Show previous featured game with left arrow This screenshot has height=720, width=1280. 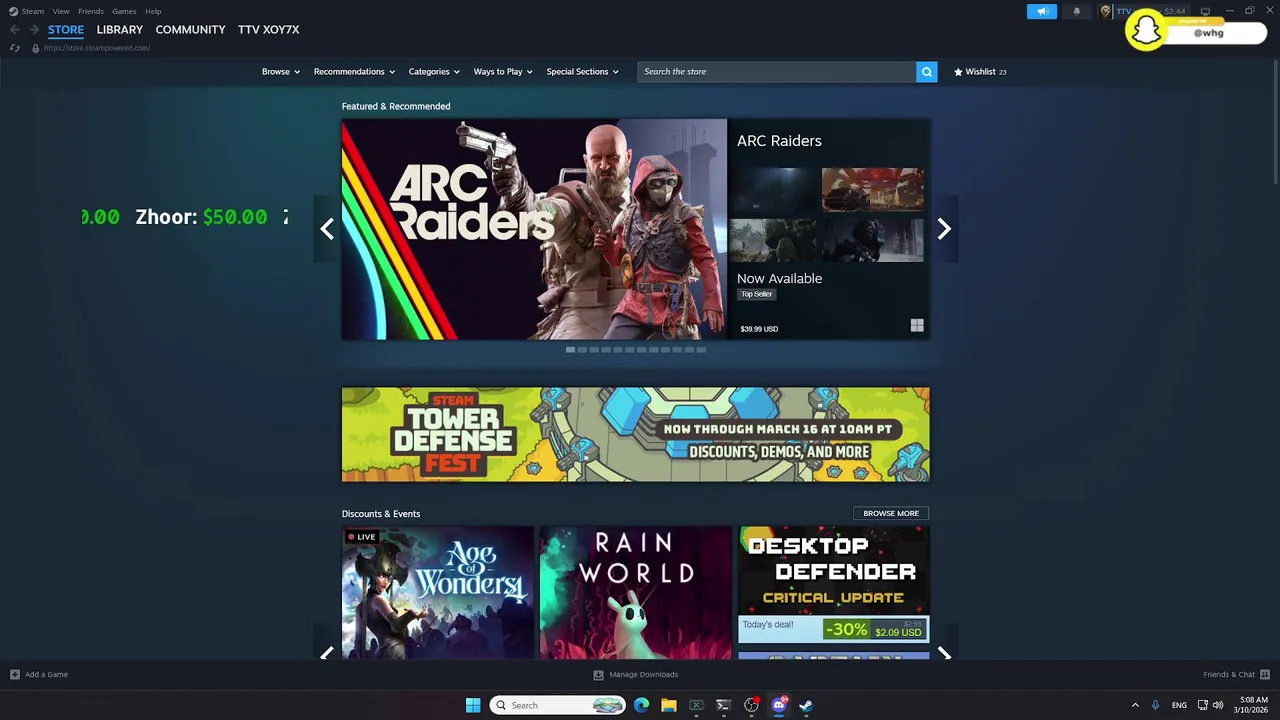tap(327, 229)
